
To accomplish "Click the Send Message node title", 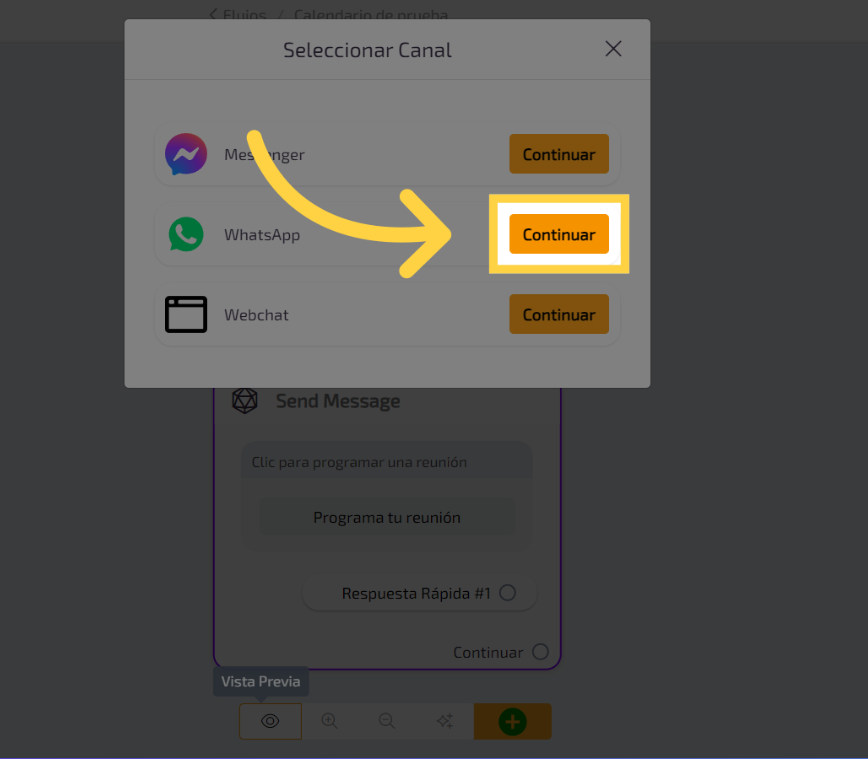I will (x=338, y=401).
